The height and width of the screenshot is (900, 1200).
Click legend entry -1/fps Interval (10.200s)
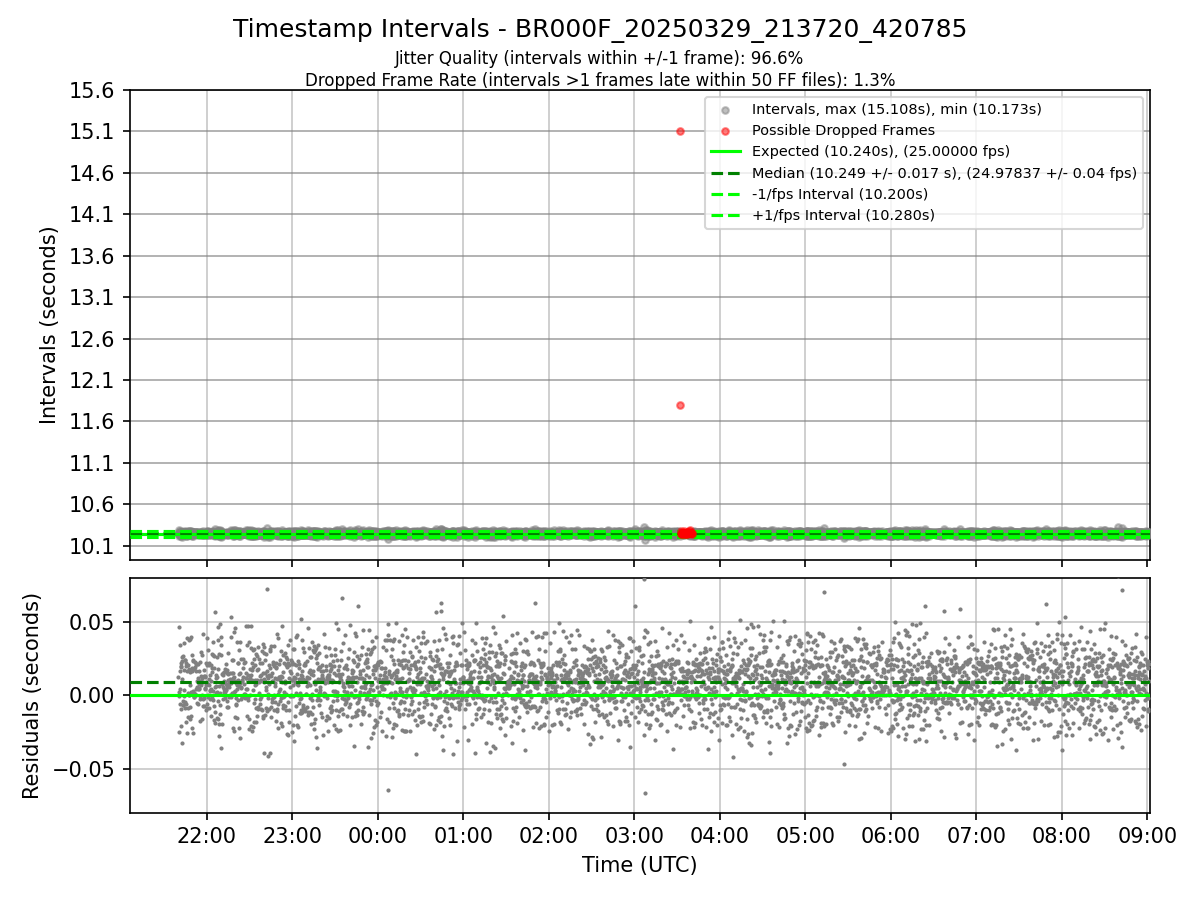tap(840, 194)
